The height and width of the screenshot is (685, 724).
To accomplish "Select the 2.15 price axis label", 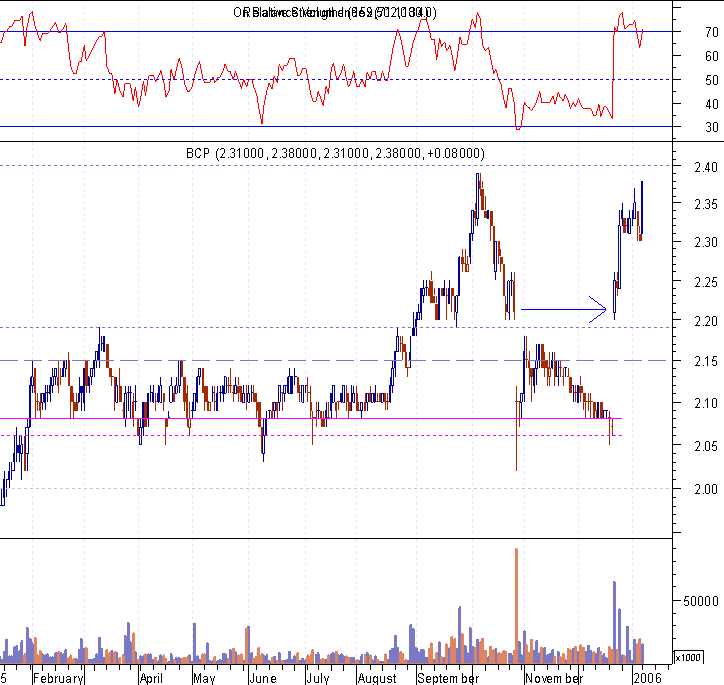I will click(706, 361).
